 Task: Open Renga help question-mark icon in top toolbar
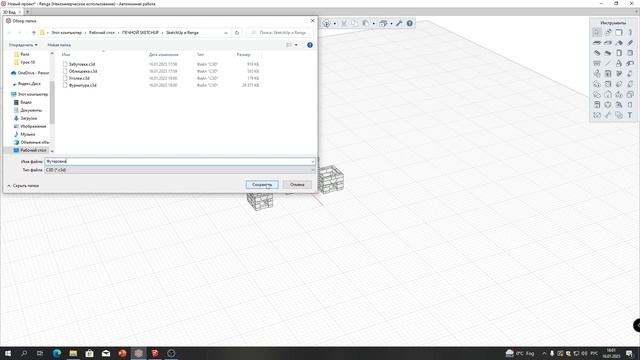pos(409,23)
